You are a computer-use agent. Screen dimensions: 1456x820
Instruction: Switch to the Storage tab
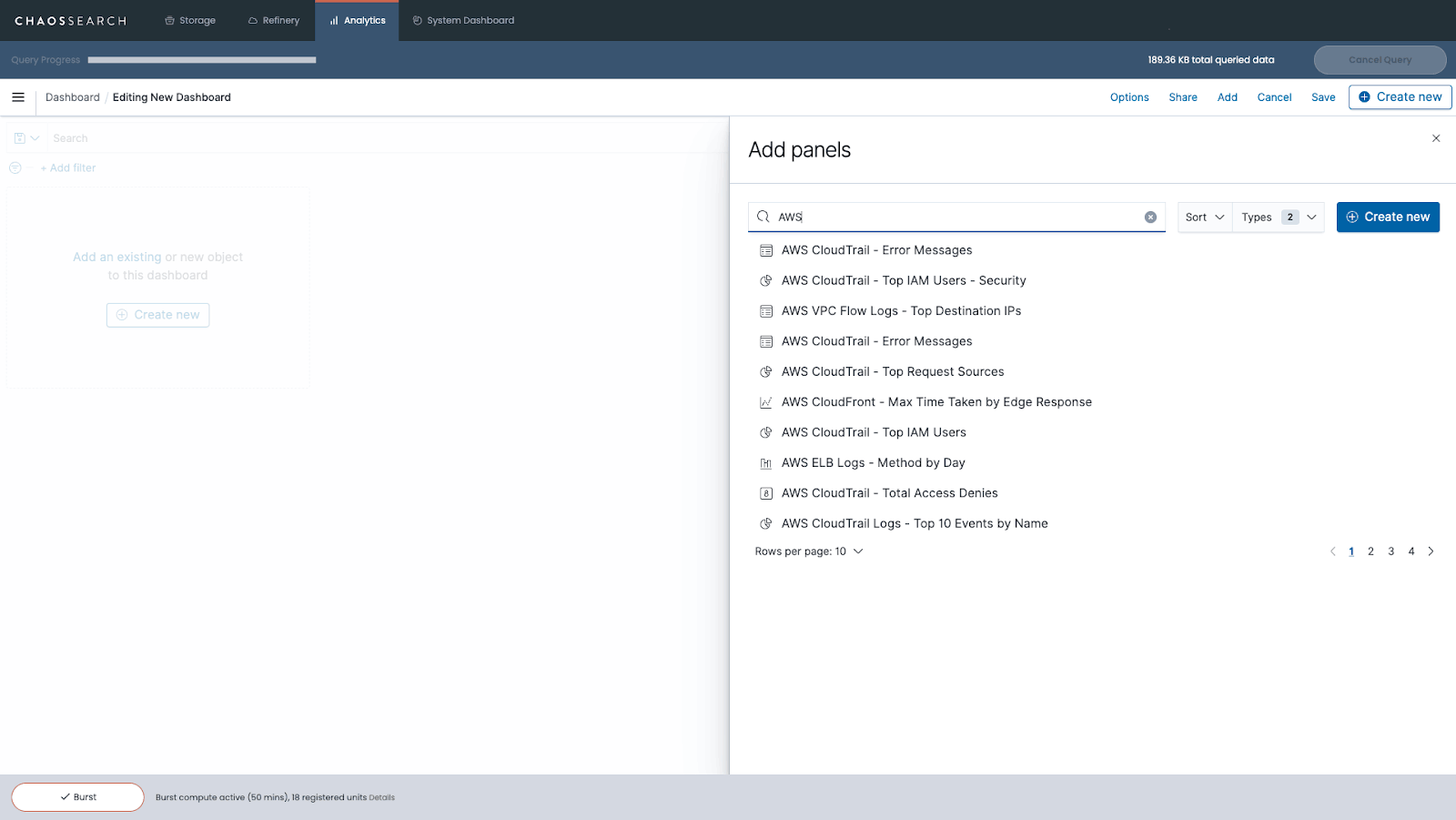point(190,20)
